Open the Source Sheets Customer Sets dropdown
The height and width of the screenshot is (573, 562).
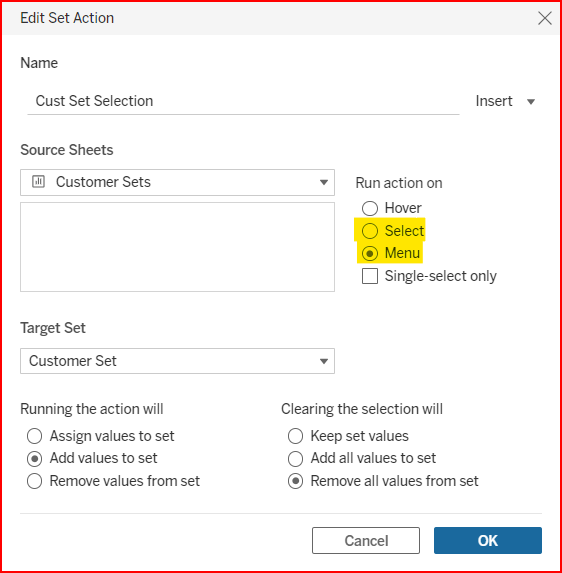[177, 182]
